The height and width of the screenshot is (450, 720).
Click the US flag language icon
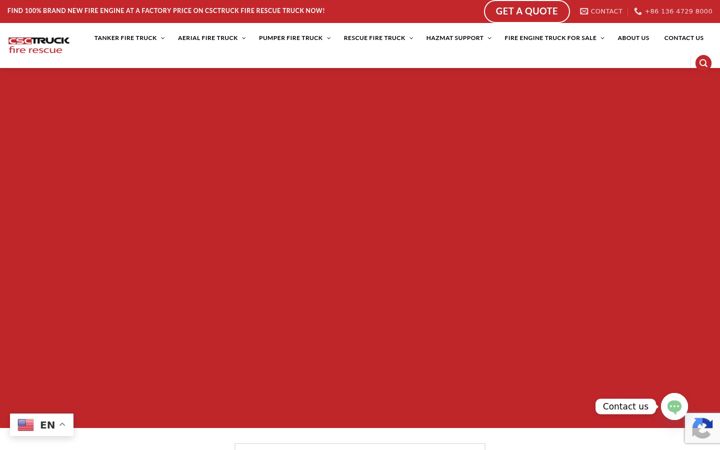(x=26, y=425)
